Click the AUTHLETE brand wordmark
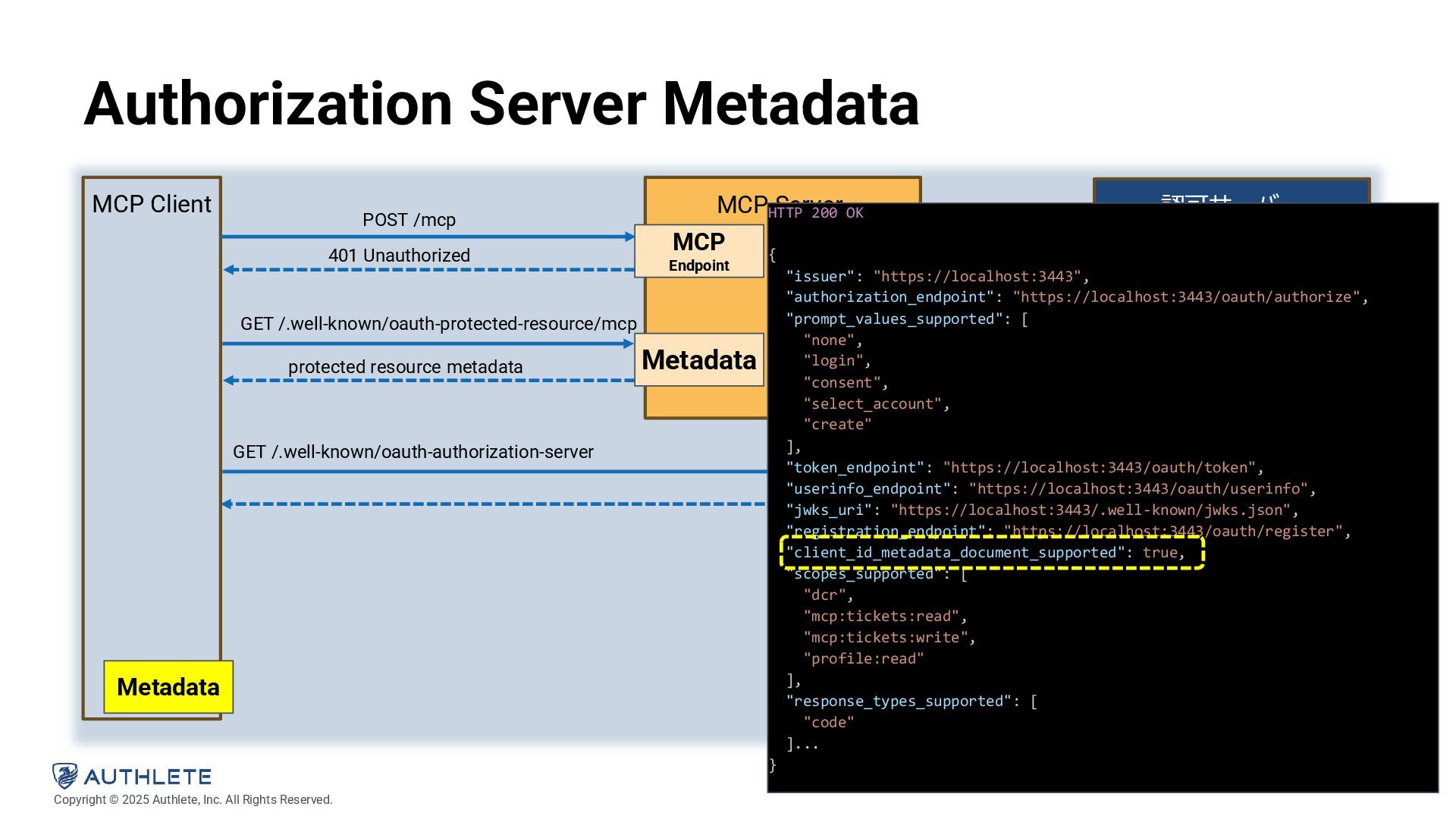 [x=148, y=777]
